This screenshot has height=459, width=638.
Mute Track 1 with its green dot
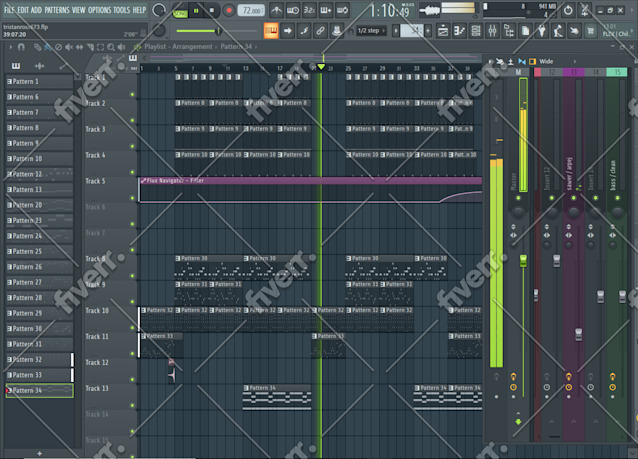tap(132, 94)
